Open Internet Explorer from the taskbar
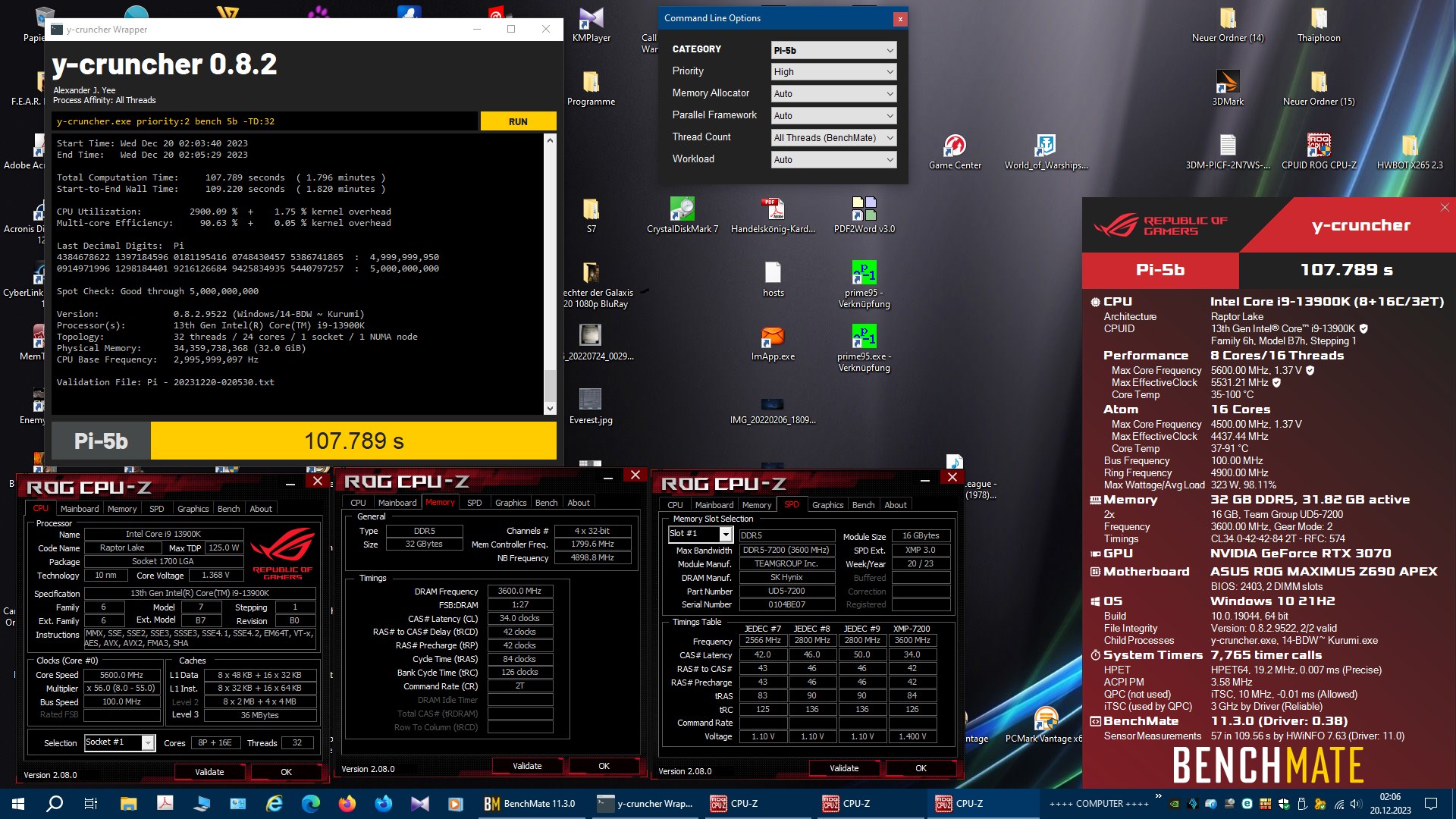The image size is (1456, 819). (x=275, y=804)
